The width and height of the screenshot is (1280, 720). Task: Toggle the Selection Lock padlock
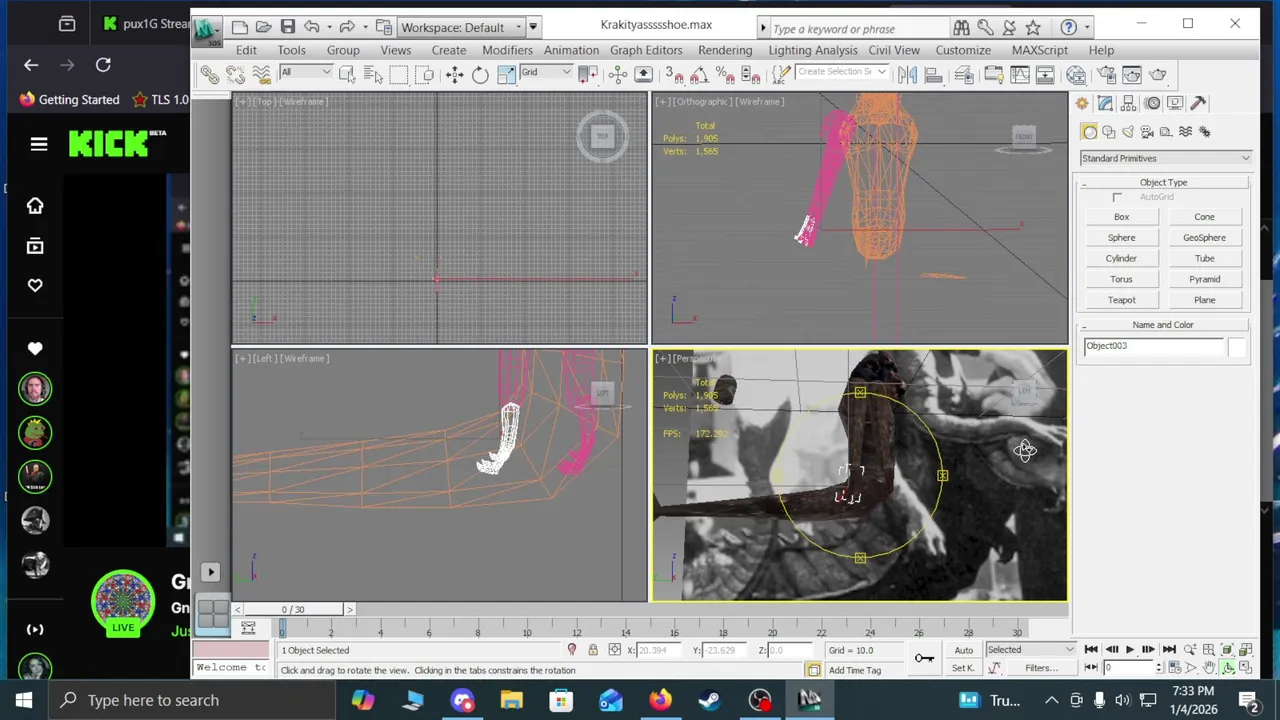(x=592, y=650)
